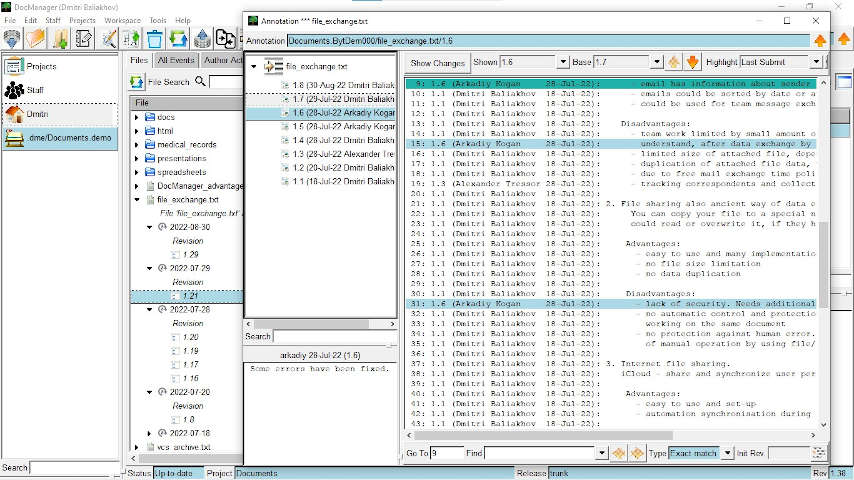Switch to the All Events tab
Viewport: 854px width, 480px height.
[176, 60]
